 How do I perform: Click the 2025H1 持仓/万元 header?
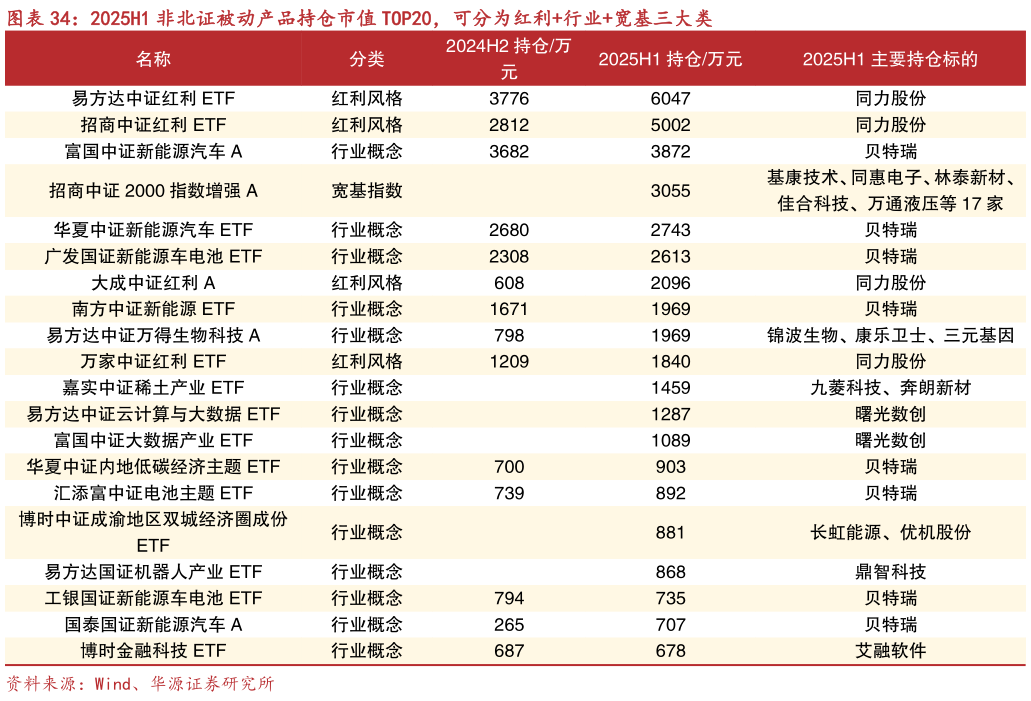669,59
